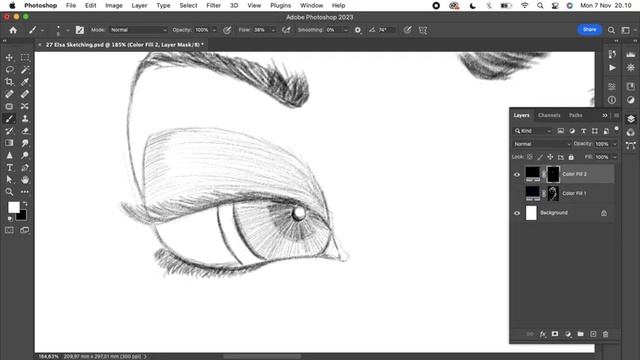
Task: Select the Lasso tool
Action: click(9, 70)
